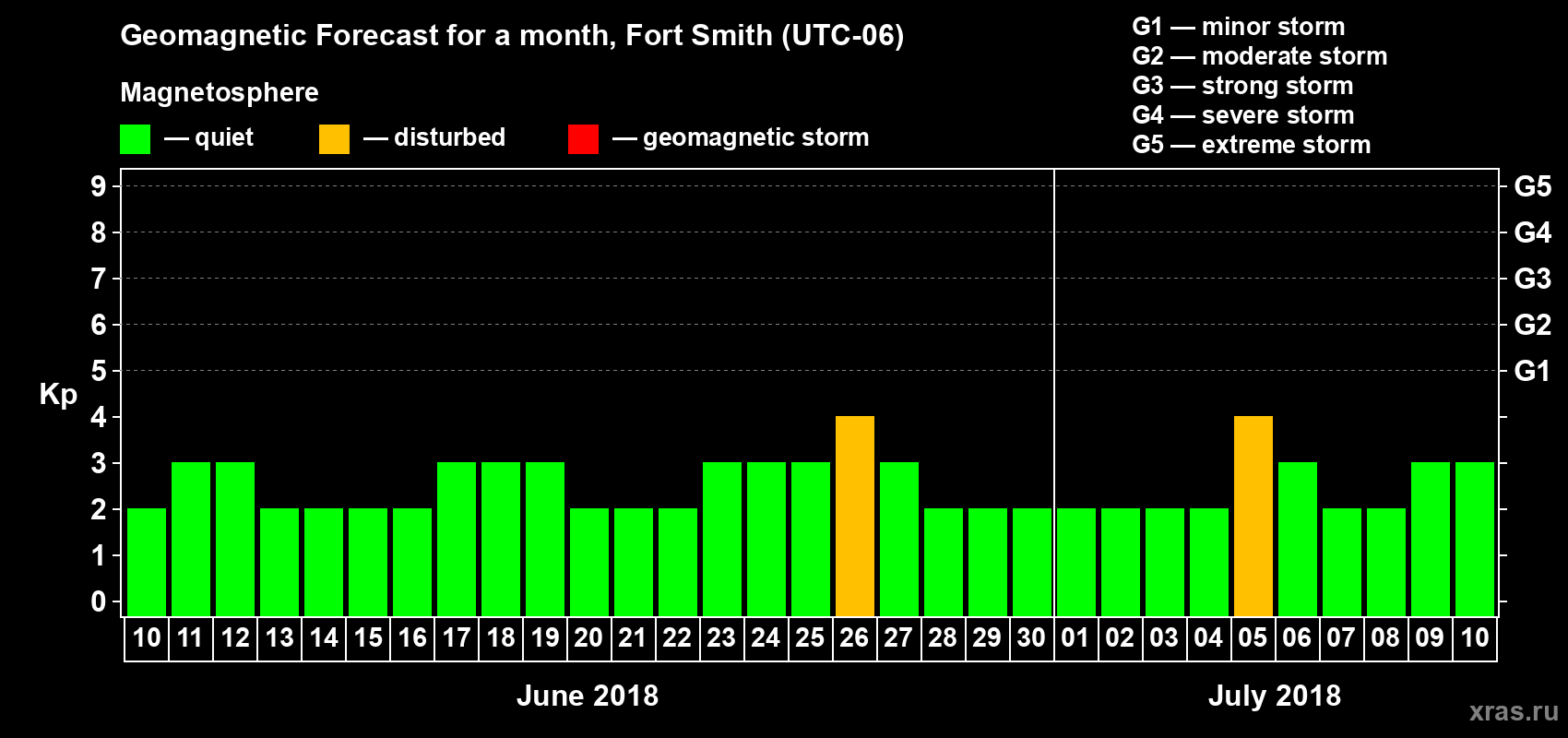Click the green quiet legend swatch
The image size is (1568, 738).
[135, 139]
